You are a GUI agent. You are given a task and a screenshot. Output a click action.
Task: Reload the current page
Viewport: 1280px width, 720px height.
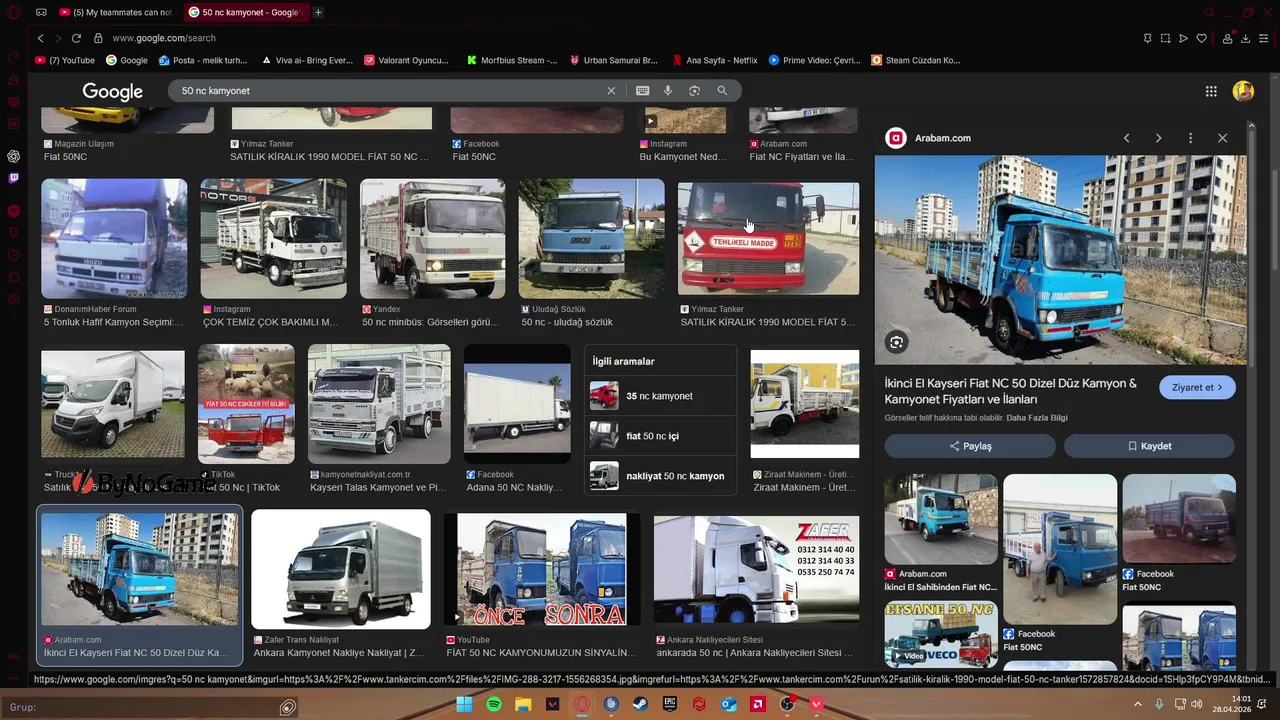click(x=76, y=38)
